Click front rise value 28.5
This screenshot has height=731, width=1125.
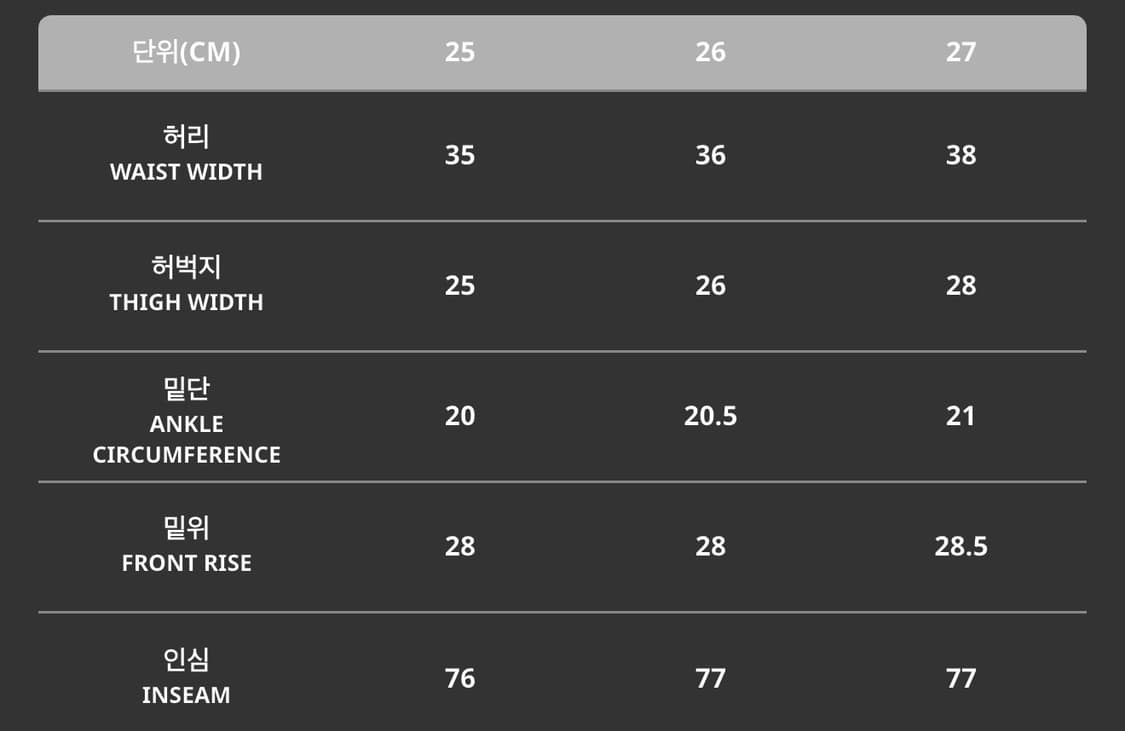pos(961,546)
